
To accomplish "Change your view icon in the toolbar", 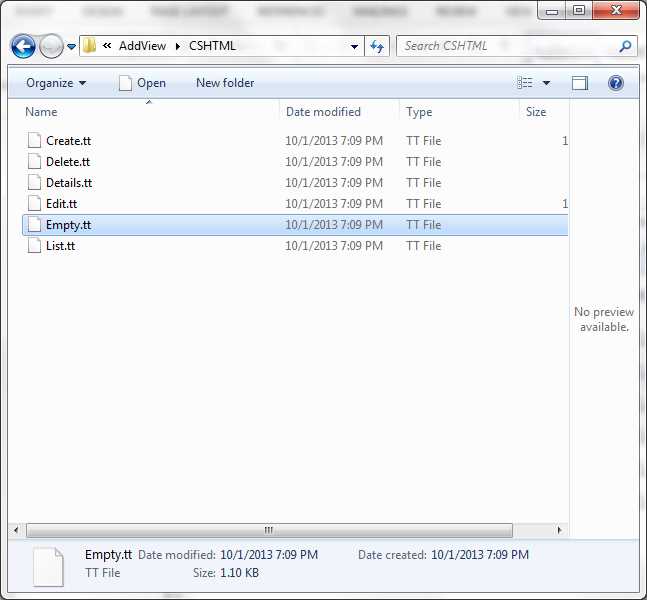I will pyautogui.click(x=525, y=83).
